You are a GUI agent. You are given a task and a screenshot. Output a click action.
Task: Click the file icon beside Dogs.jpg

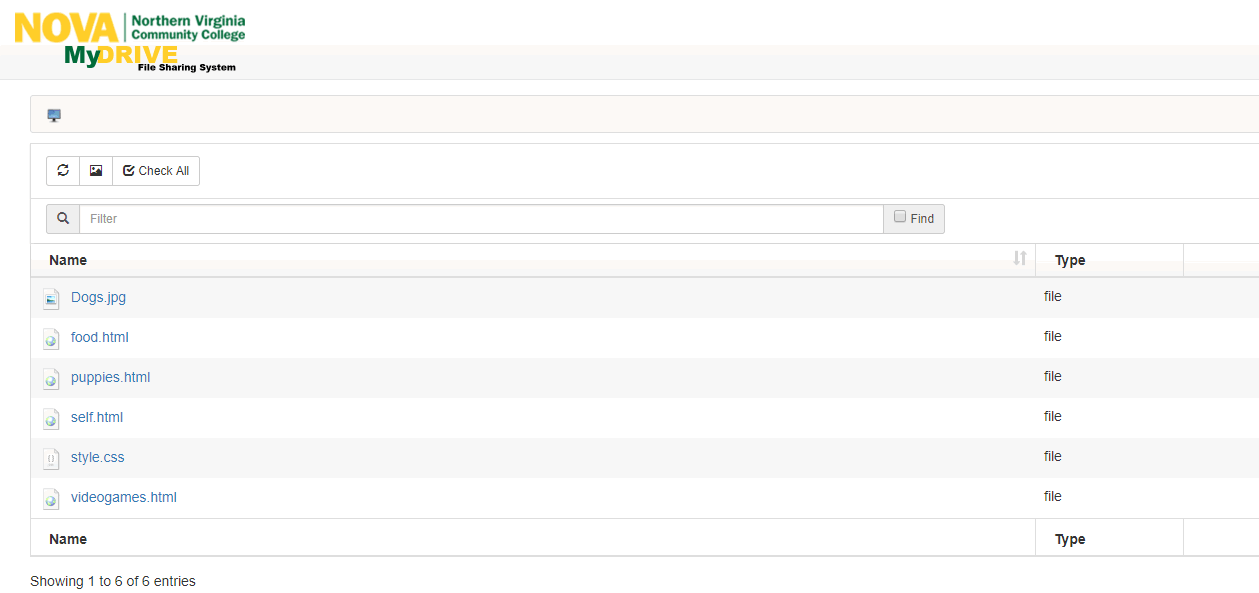click(x=51, y=298)
